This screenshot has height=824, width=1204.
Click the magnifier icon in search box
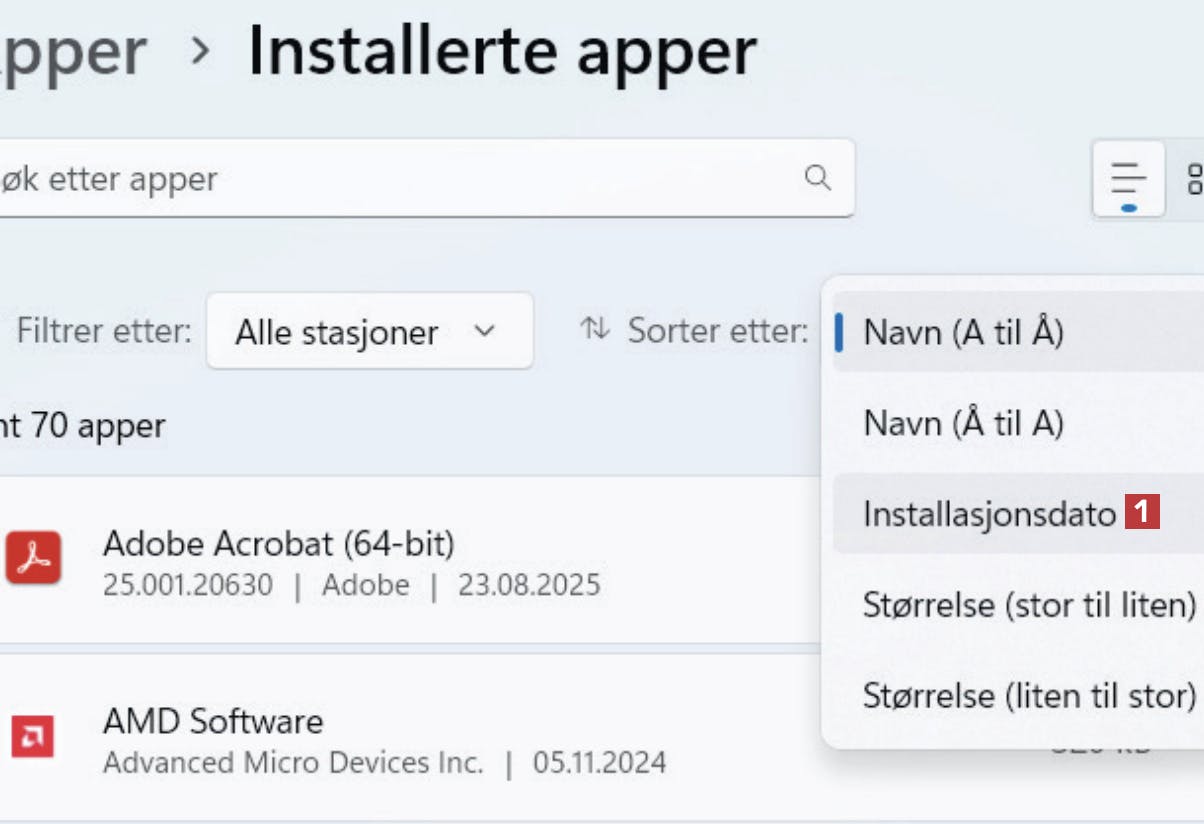[817, 178]
